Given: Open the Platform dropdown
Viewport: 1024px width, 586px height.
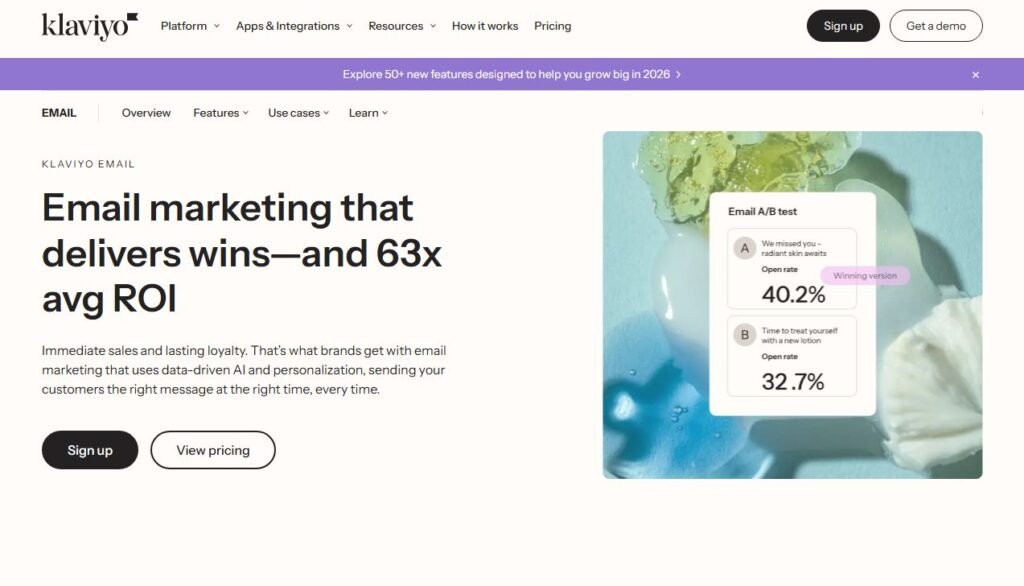Looking at the screenshot, I should (189, 26).
